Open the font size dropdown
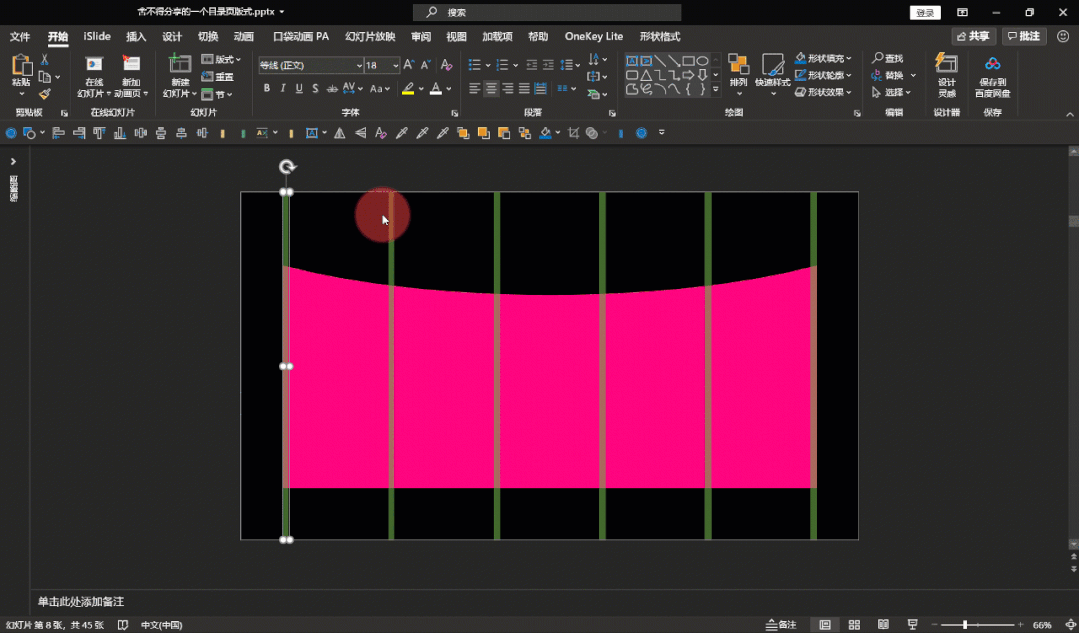Image resolution: width=1079 pixels, height=633 pixels. 395,65
